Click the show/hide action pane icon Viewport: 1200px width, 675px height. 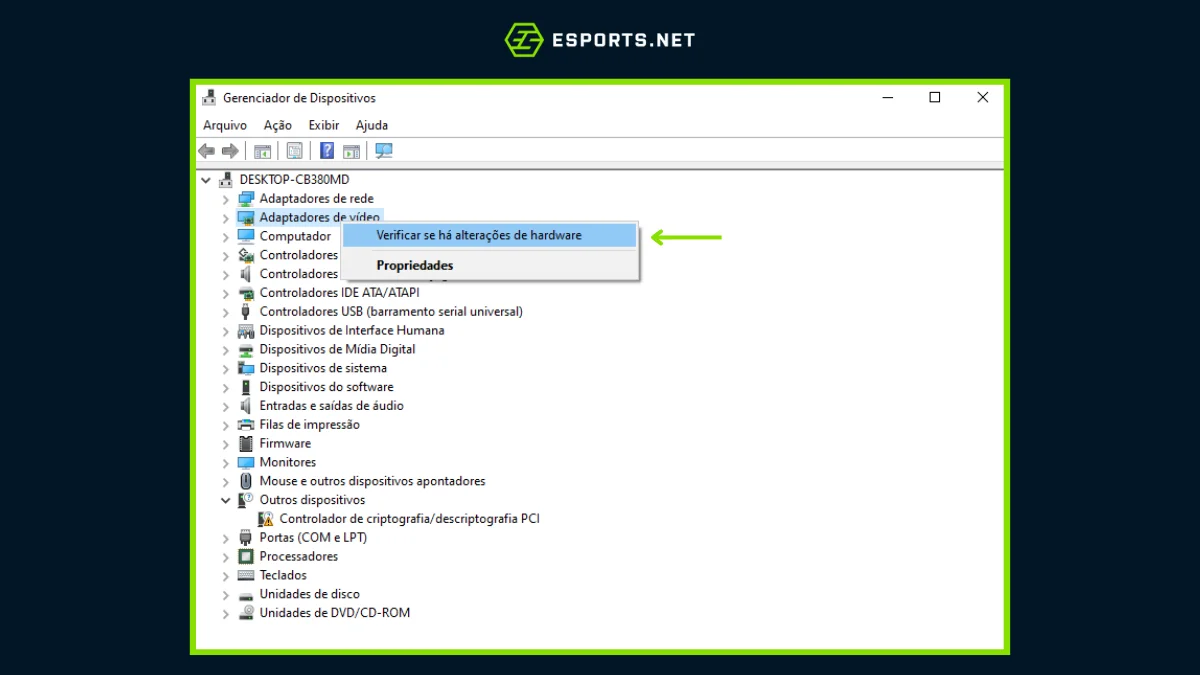tap(351, 151)
